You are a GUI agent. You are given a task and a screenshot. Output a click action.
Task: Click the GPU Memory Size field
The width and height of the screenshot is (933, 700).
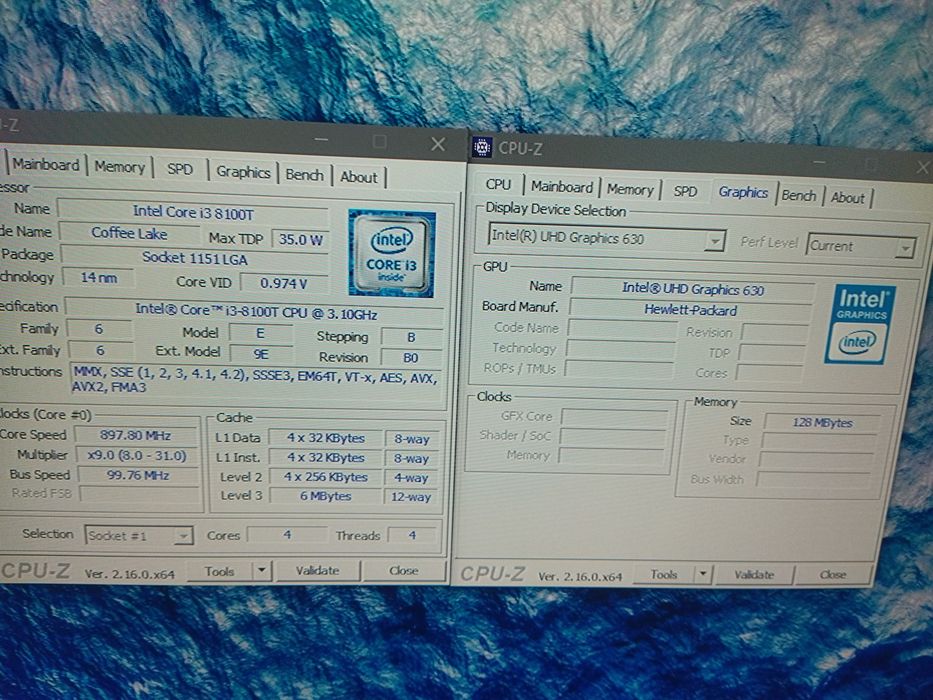pyautogui.click(x=820, y=423)
